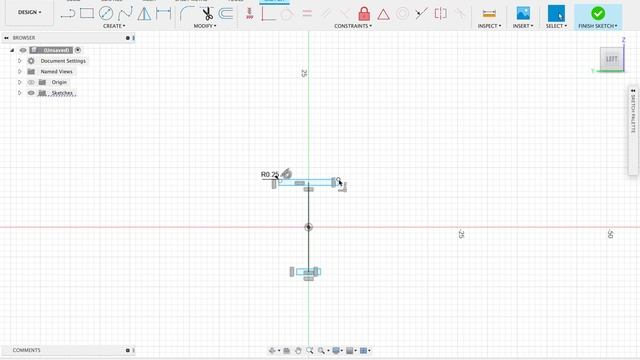The width and height of the screenshot is (640, 360).
Task: Select the Fillet tool in Modify
Action: pyautogui.click(x=187, y=13)
